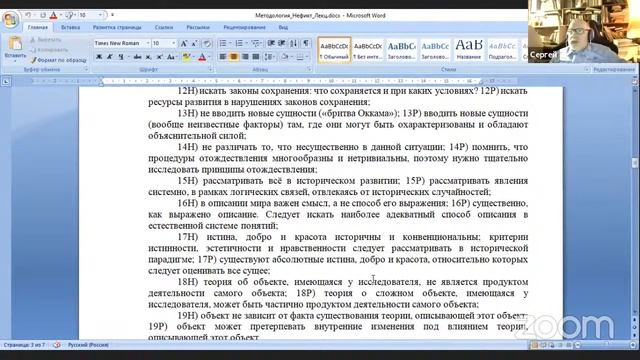Increase the paragraph indent

pyautogui.click(x=282, y=43)
